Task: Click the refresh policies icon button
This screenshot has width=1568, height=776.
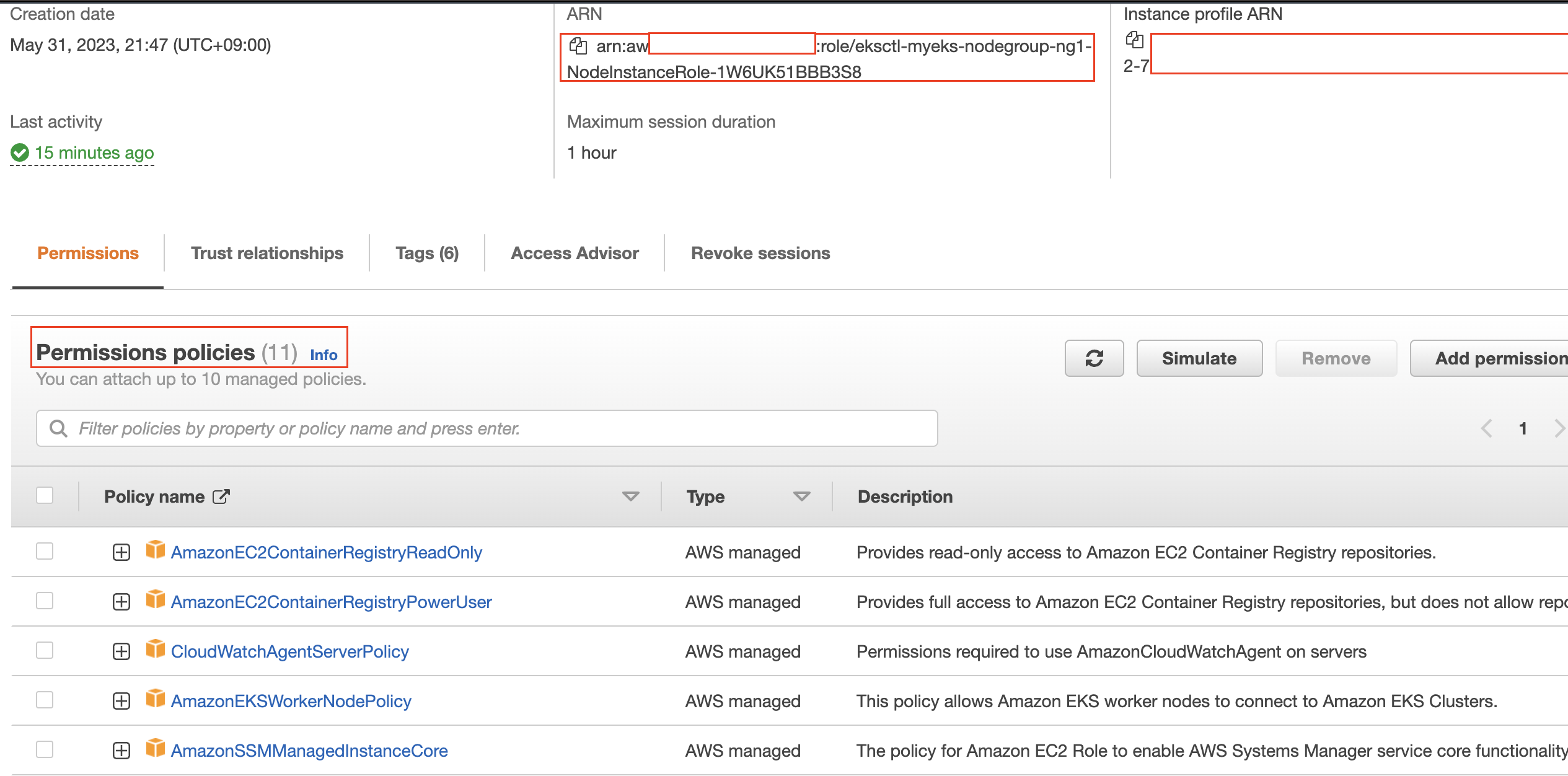Action: [1094, 358]
